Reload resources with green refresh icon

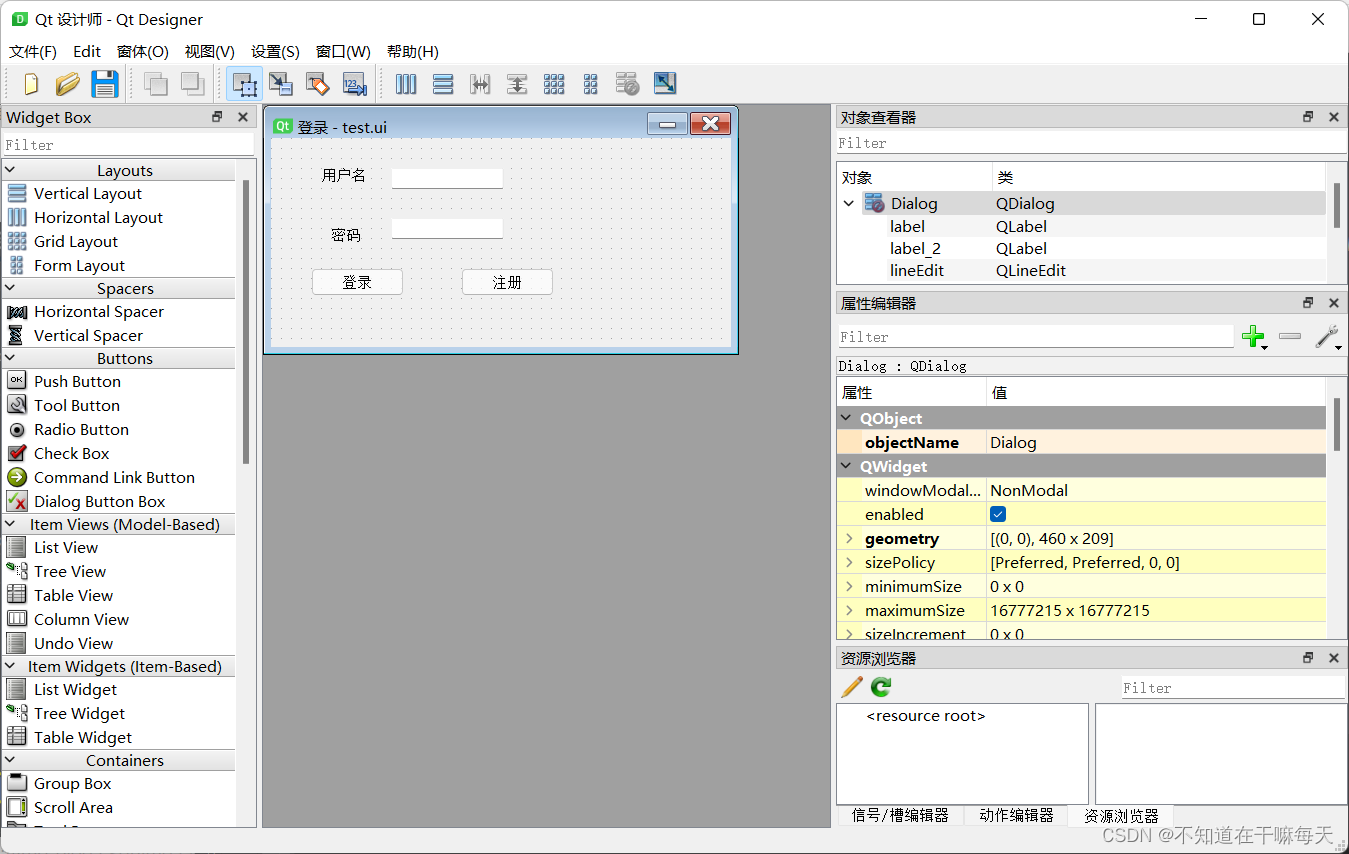click(881, 687)
